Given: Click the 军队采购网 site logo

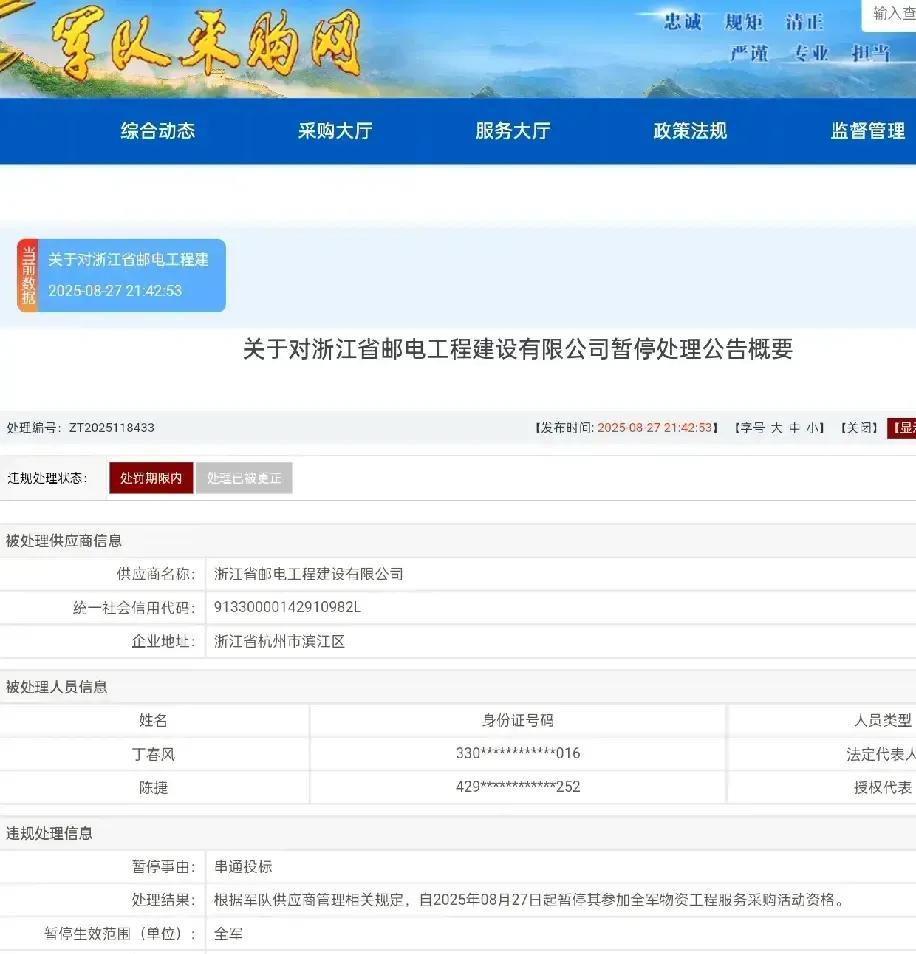Looking at the screenshot, I should pos(207,46).
